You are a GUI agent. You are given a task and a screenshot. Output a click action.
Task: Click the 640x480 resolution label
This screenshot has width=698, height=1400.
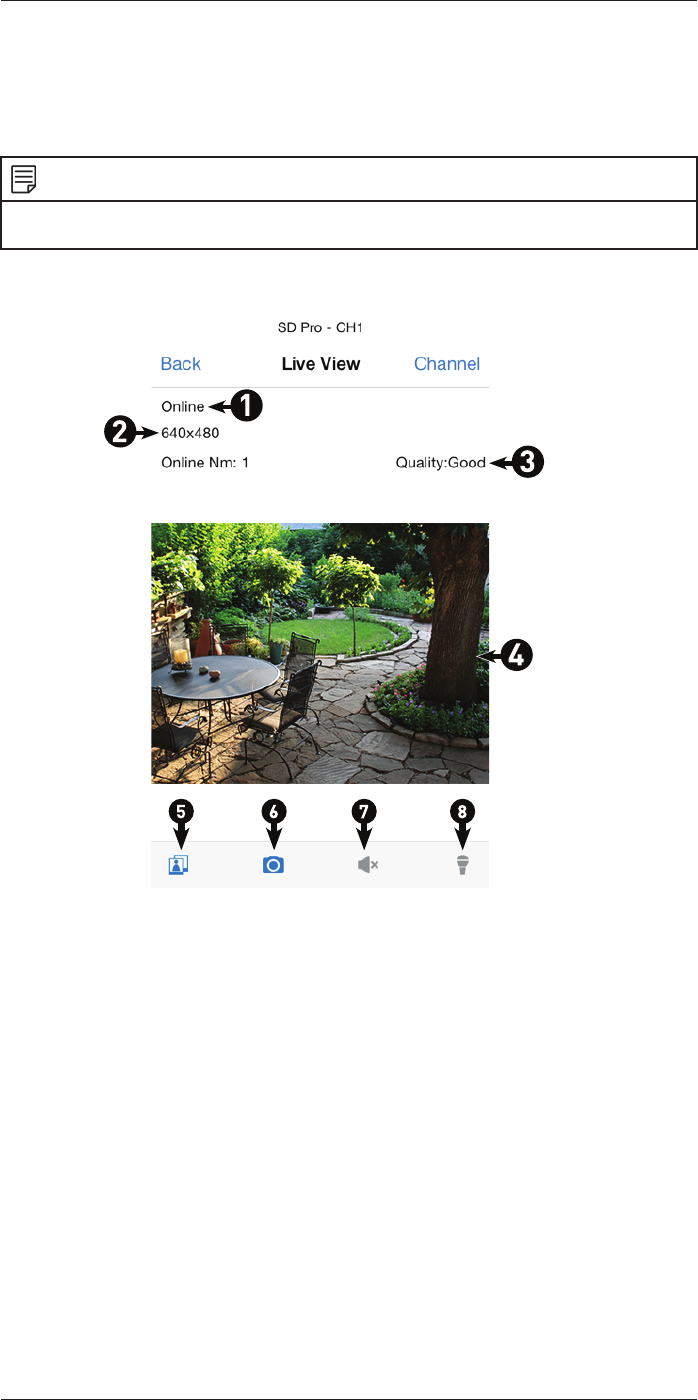point(190,434)
